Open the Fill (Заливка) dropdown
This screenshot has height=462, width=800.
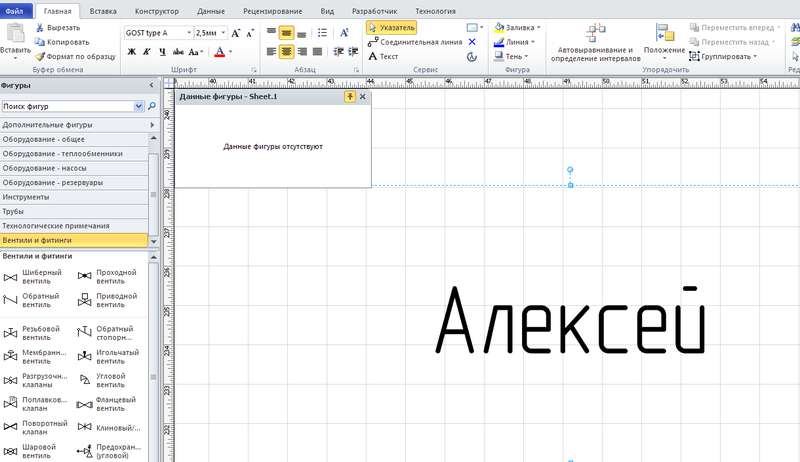coord(517,28)
